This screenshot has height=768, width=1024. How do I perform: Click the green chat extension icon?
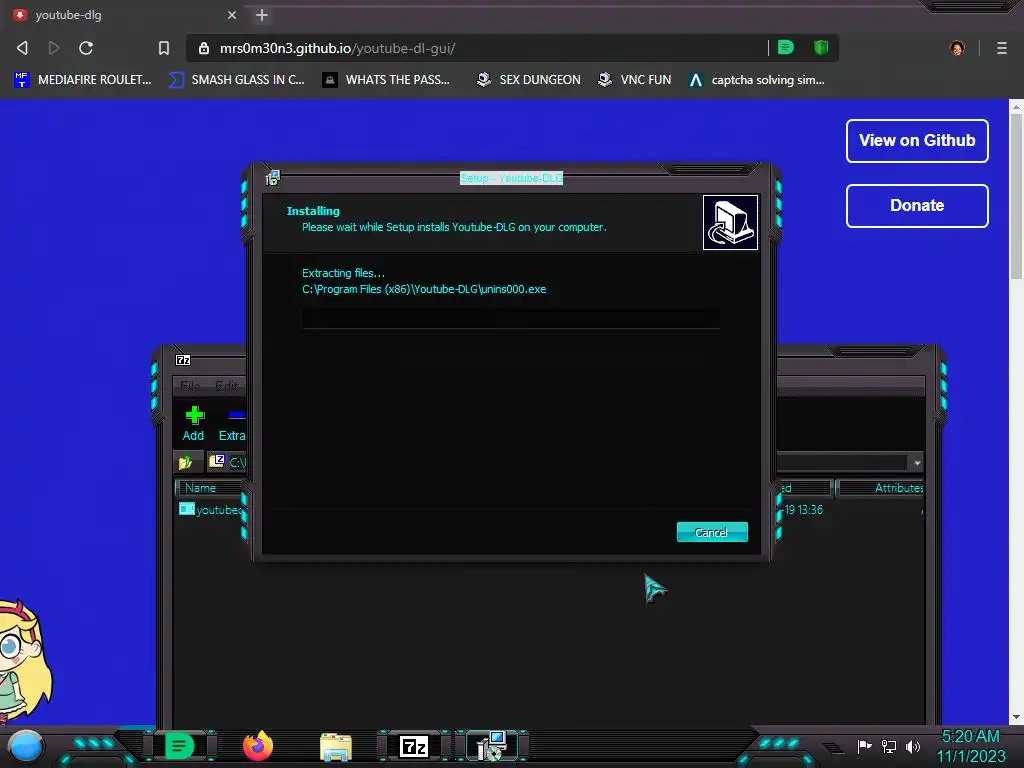(786, 48)
